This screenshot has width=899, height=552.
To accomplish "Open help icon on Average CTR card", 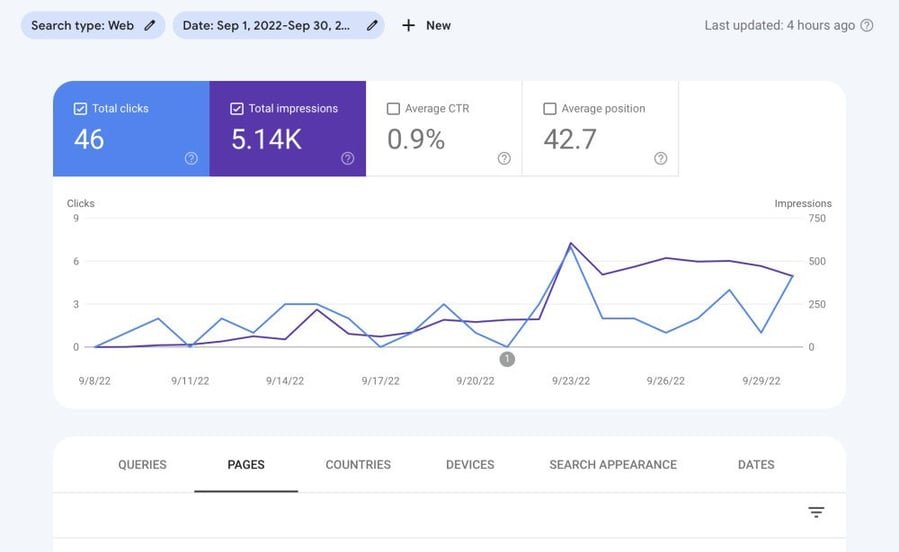I will (x=504, y=158).
